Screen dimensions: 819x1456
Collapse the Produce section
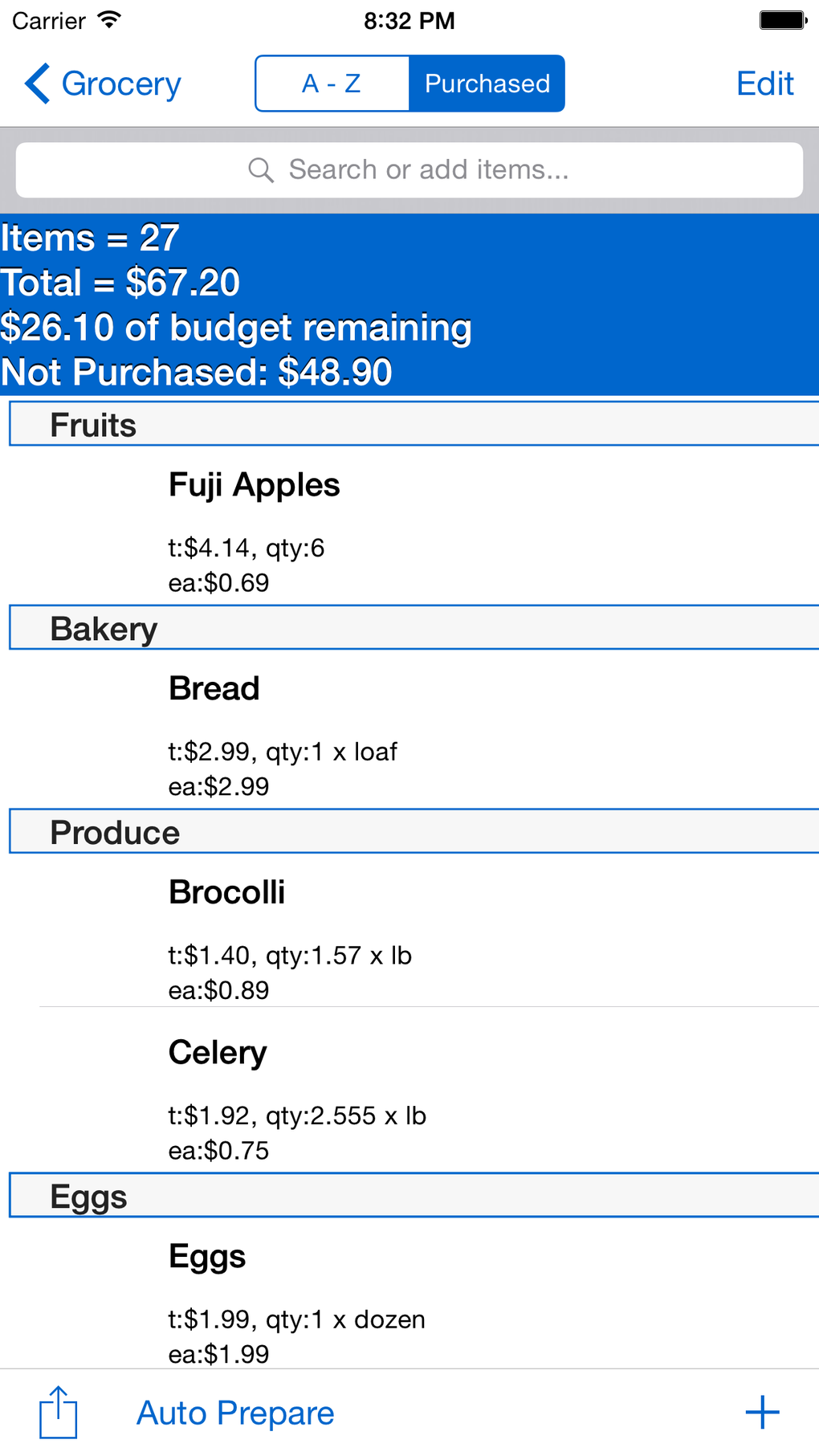point(115,832)
